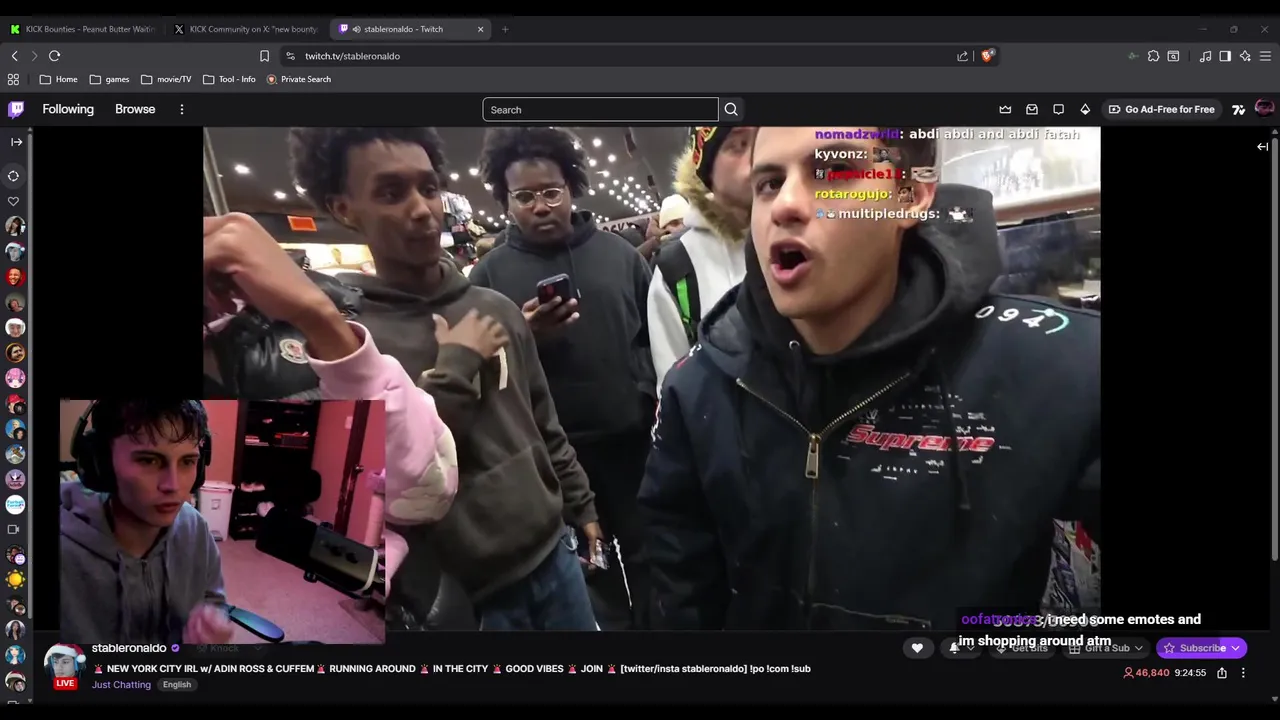Click the search magnifier button
Image resolution: width=1280 pixels, height=720 pixels.
[731, 109]
